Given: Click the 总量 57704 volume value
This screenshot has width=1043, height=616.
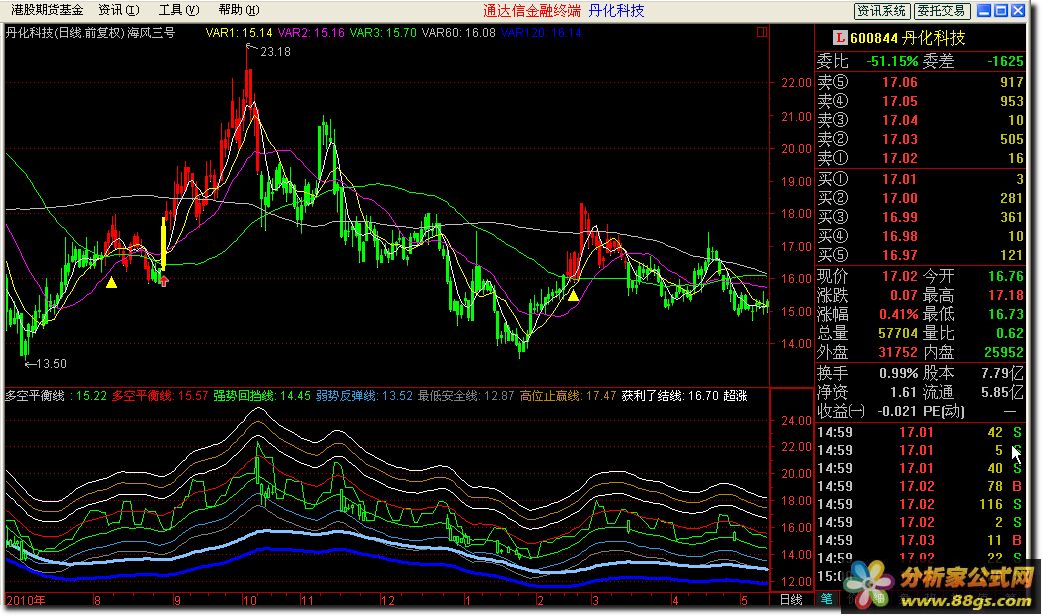Looking at the screenshot, I should click(x=898, y=333).
